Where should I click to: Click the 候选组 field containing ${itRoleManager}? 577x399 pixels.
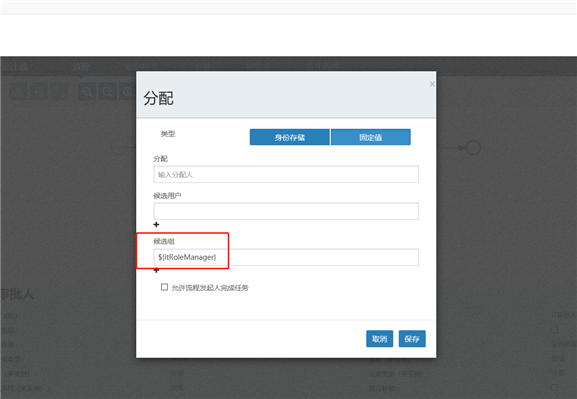pyautogui.click(x=286, y=257)
